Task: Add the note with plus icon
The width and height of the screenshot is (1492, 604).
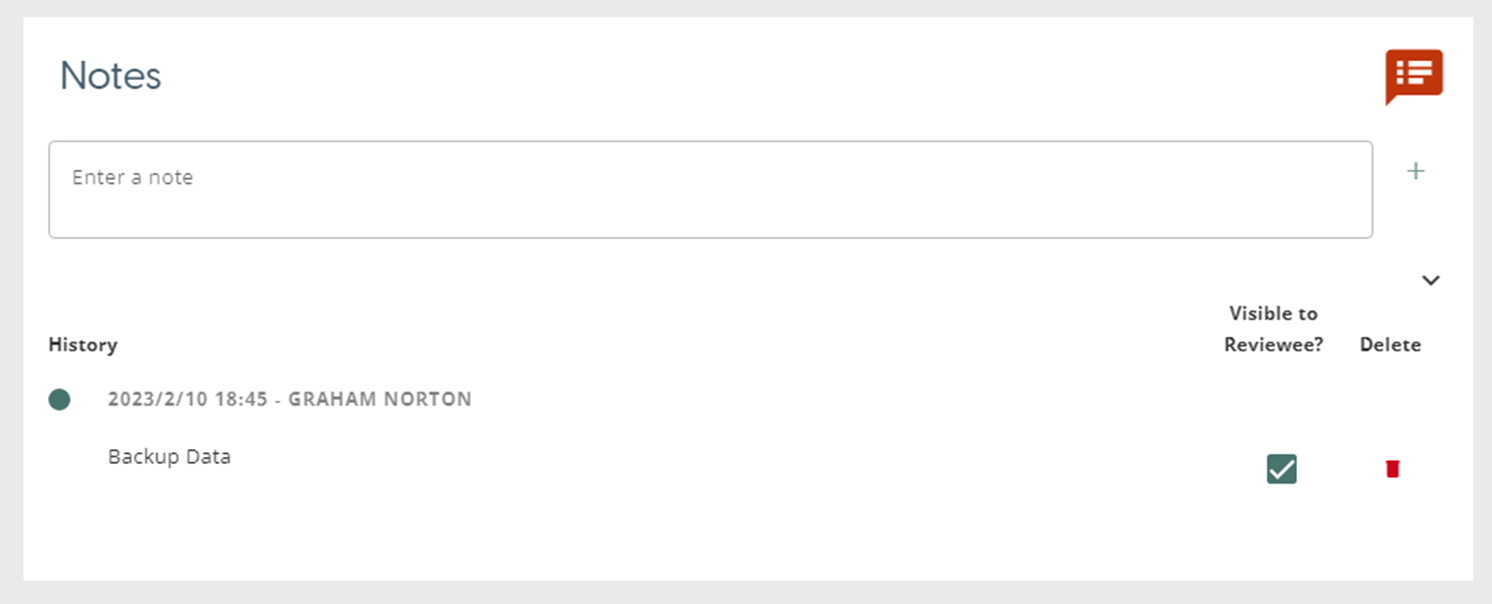Action: [1415, 172]
